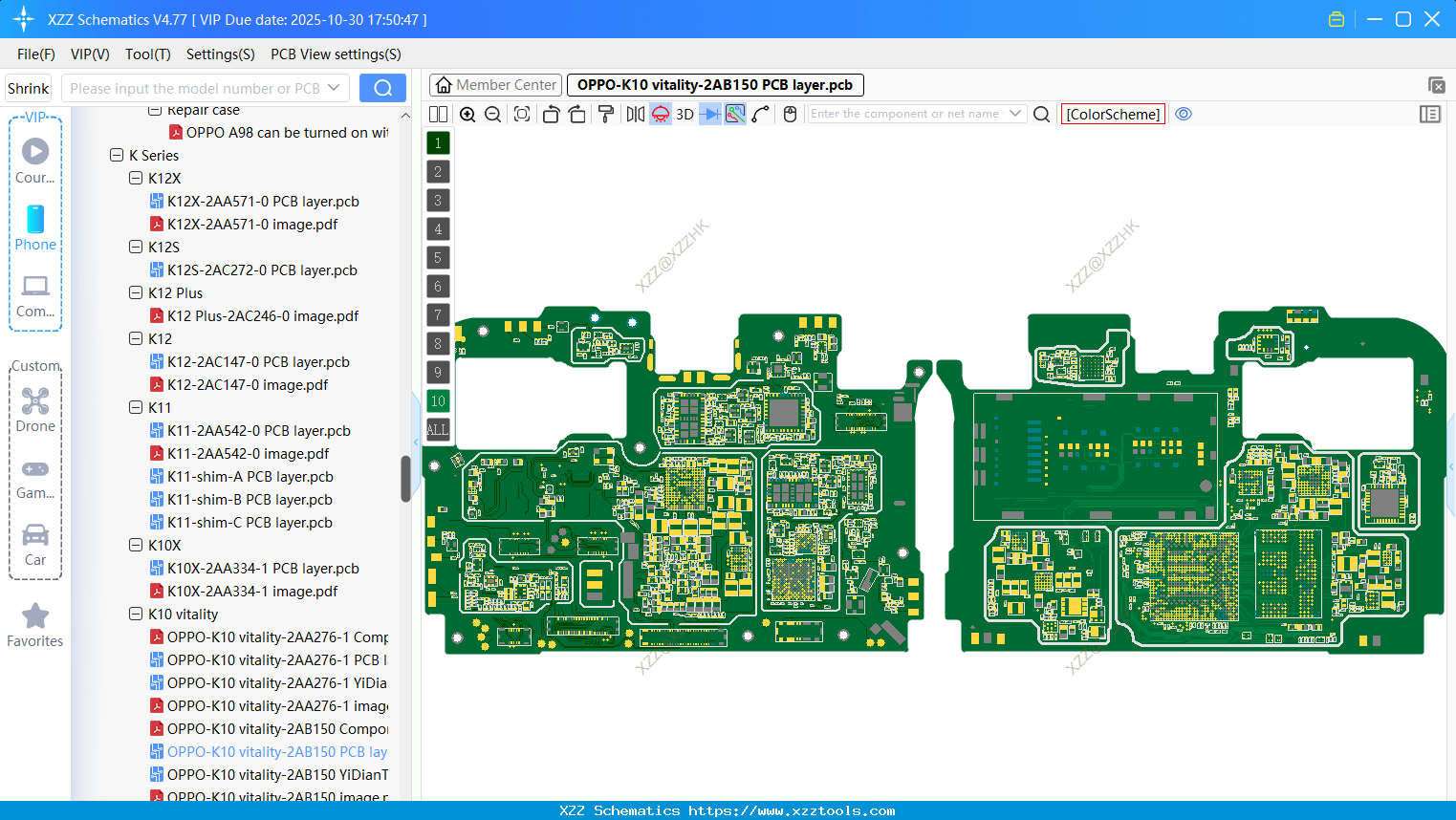1456x820 pixels.
Task: Select ALL layers in the layer column
Action: [x=438, y=429]
